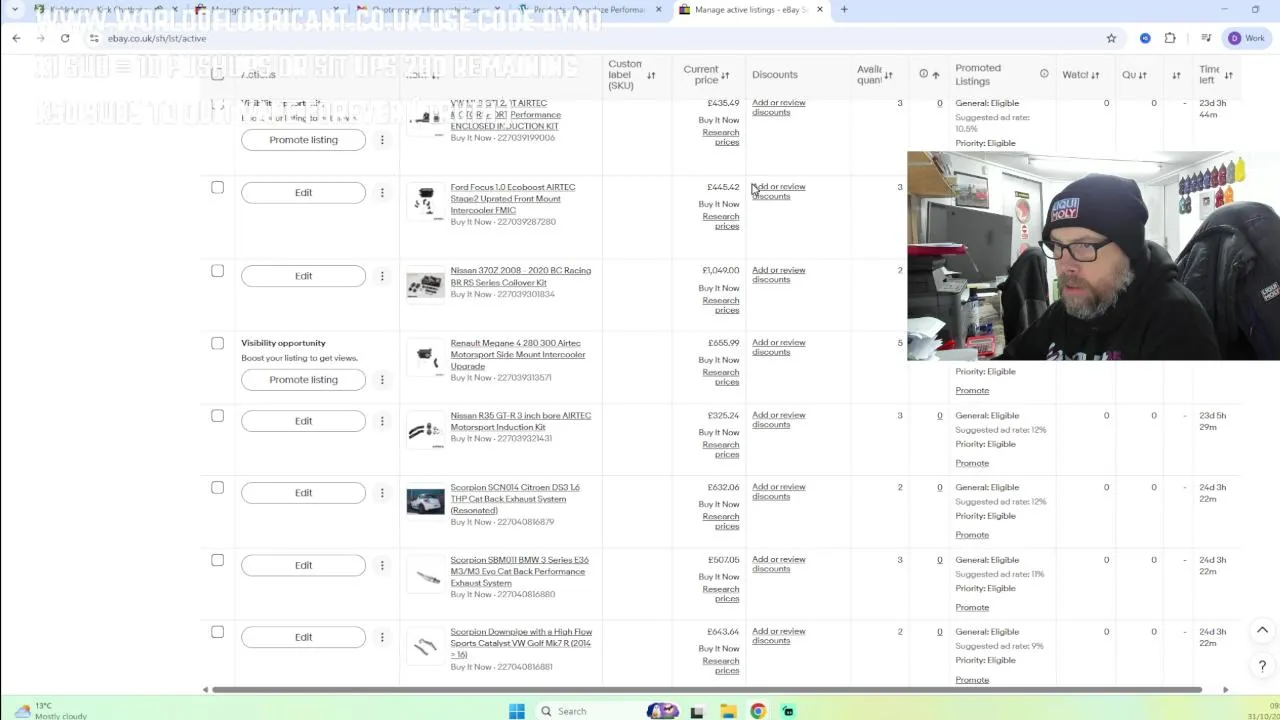The width and height of the screenshot is (1280, 720).
Task: Click the eBay URL address bar
Action: click(600, 38)
